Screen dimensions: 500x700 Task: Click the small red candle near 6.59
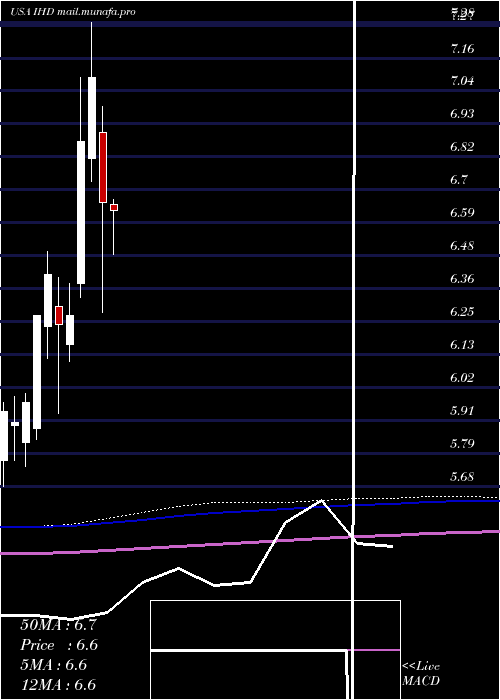click(x=114, y=208)
